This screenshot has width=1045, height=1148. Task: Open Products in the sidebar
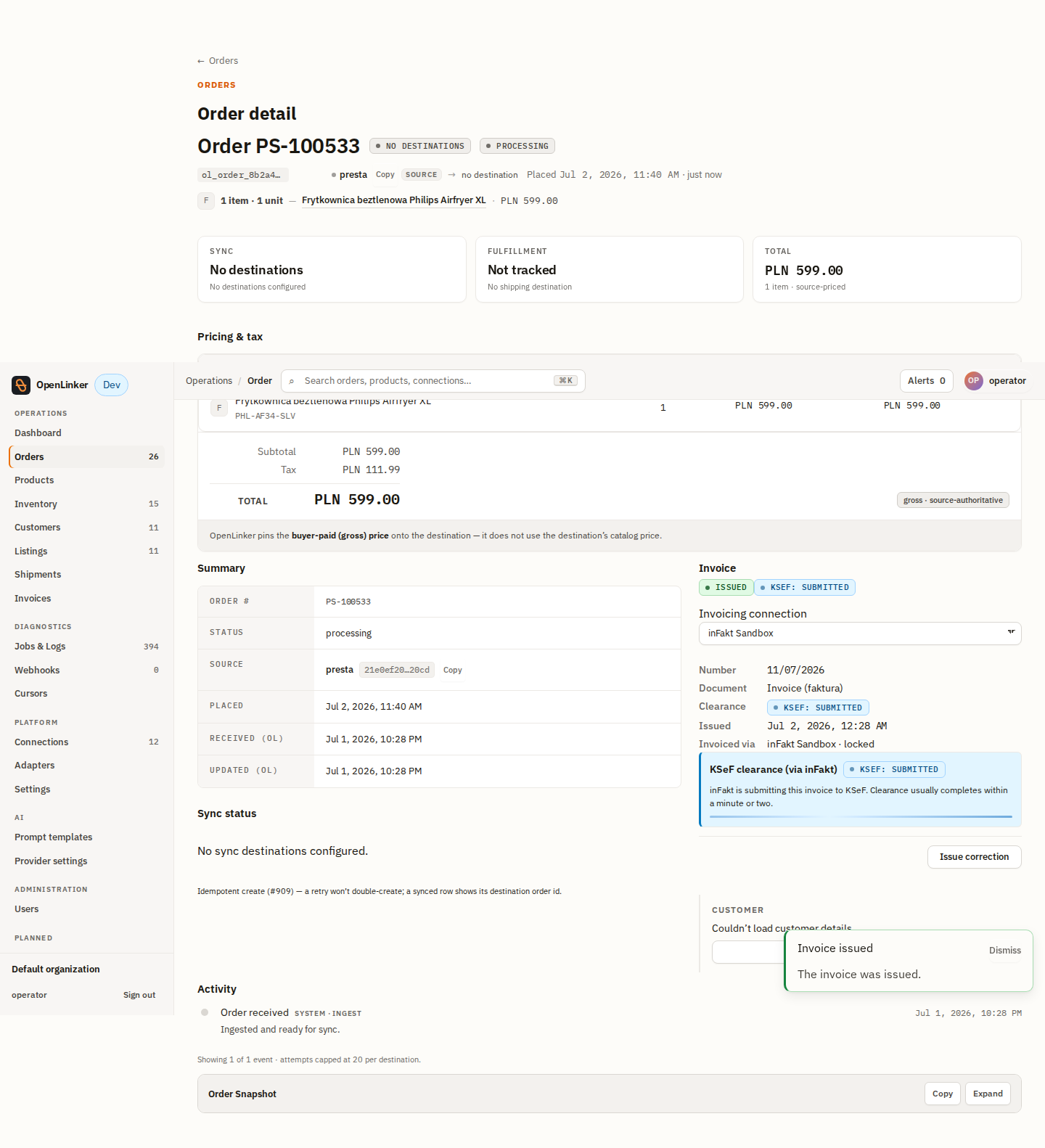pyautogui.click(x=86, y=480)
